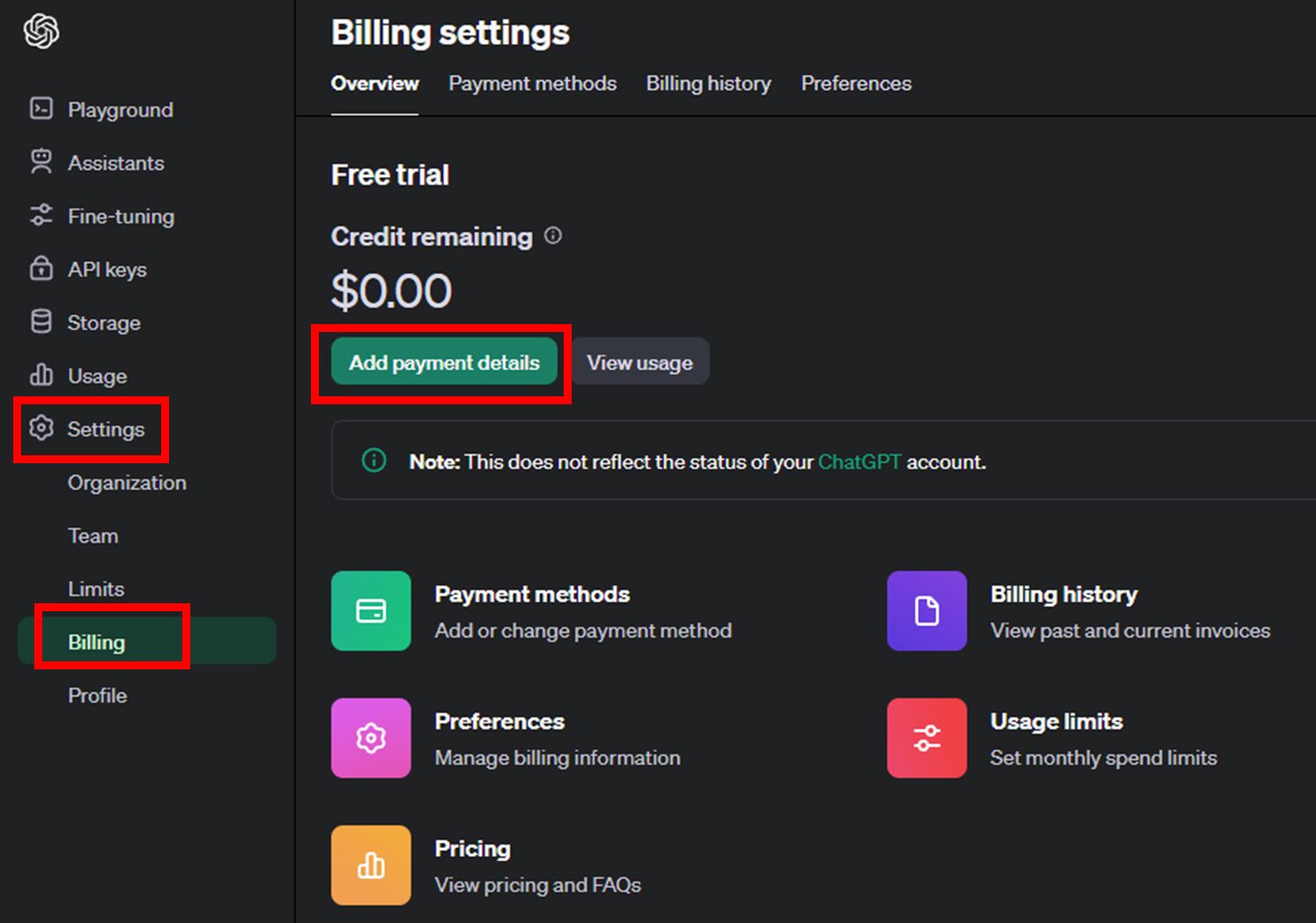Image resolution: width=1316 pixels, height=923 pixels.
Task: Switch to the Billing history tab
Action: tap(708, 84)
